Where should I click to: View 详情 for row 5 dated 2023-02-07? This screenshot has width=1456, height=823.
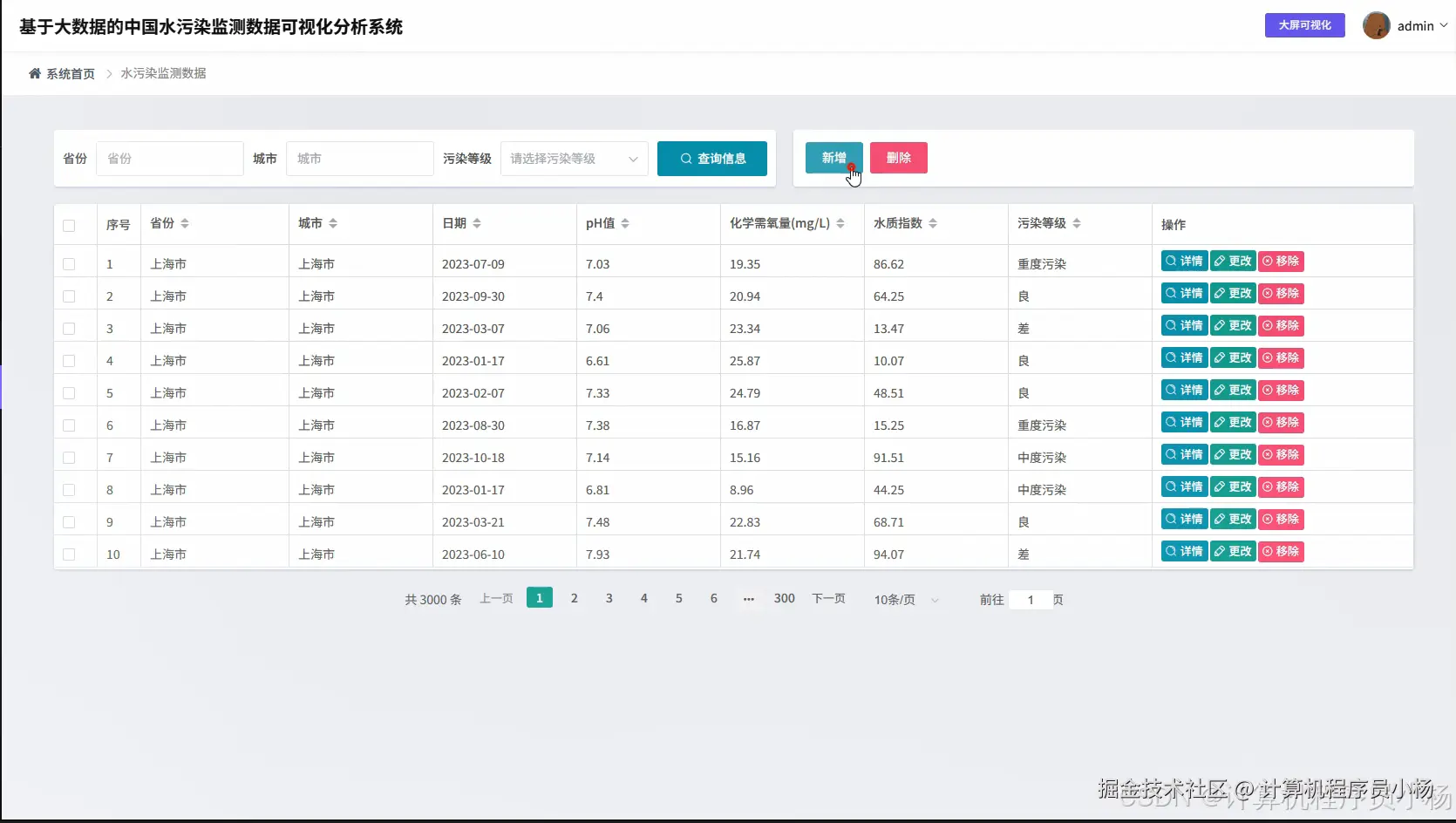pyautogui.click(x=1184, y=390)
